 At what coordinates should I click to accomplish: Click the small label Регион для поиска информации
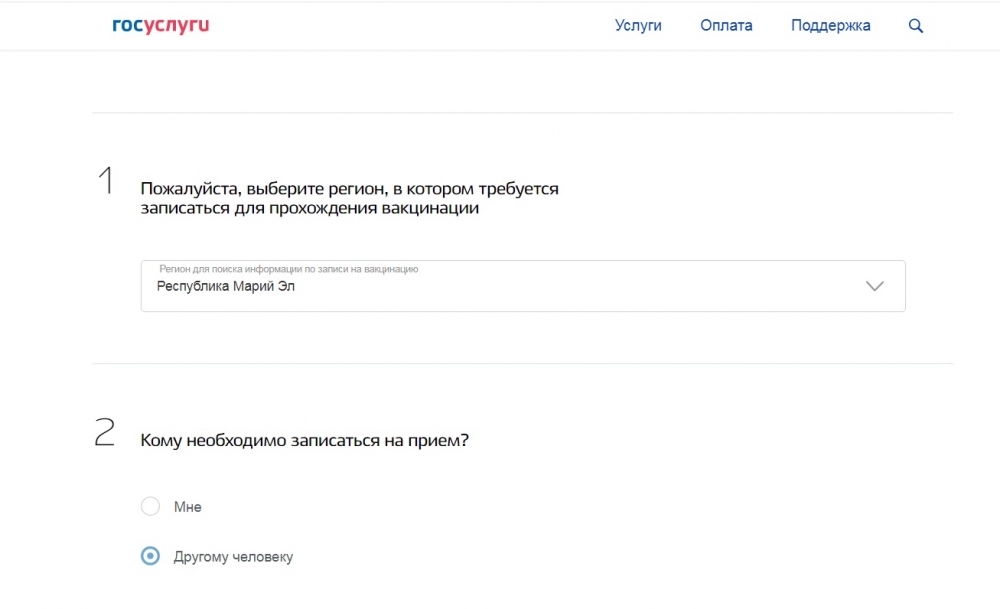(288, 269)
